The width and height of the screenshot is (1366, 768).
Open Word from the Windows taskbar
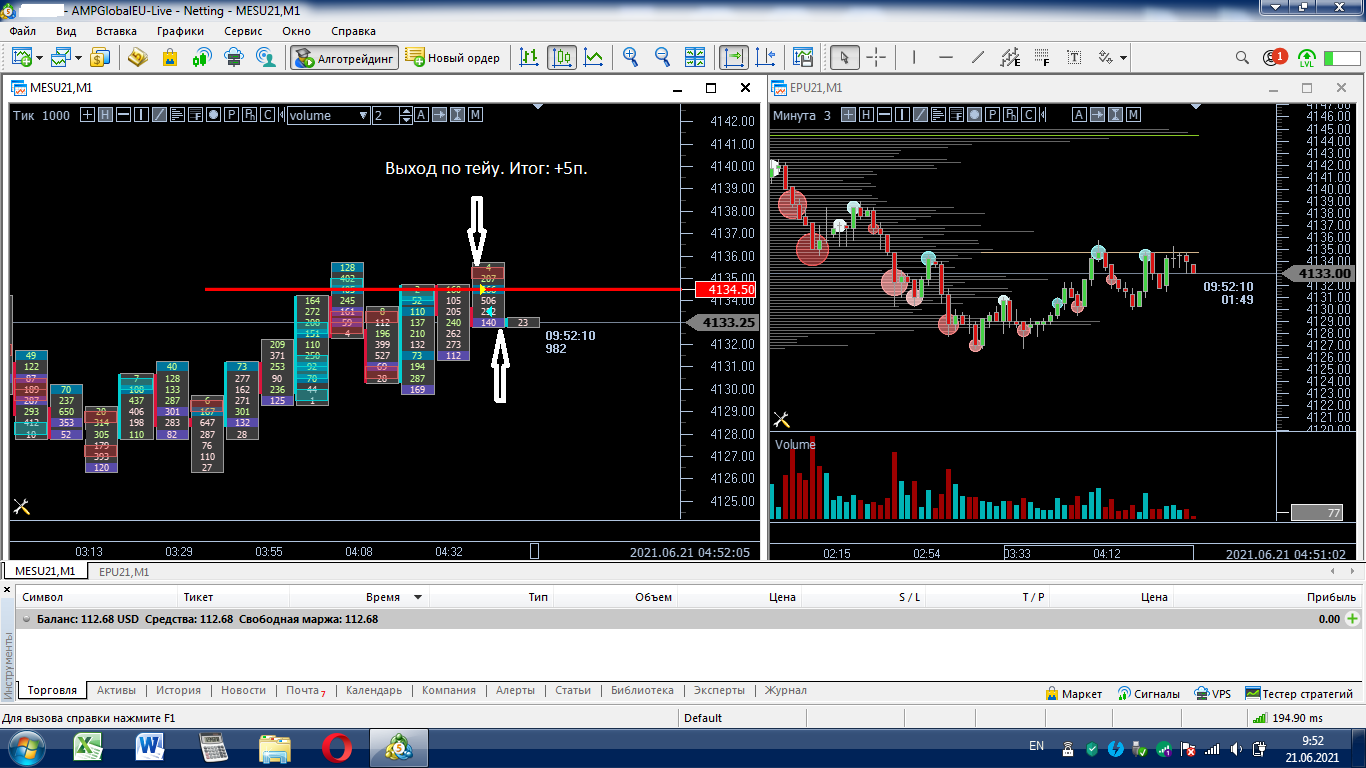pyautogui.click(x=152, y=747)
